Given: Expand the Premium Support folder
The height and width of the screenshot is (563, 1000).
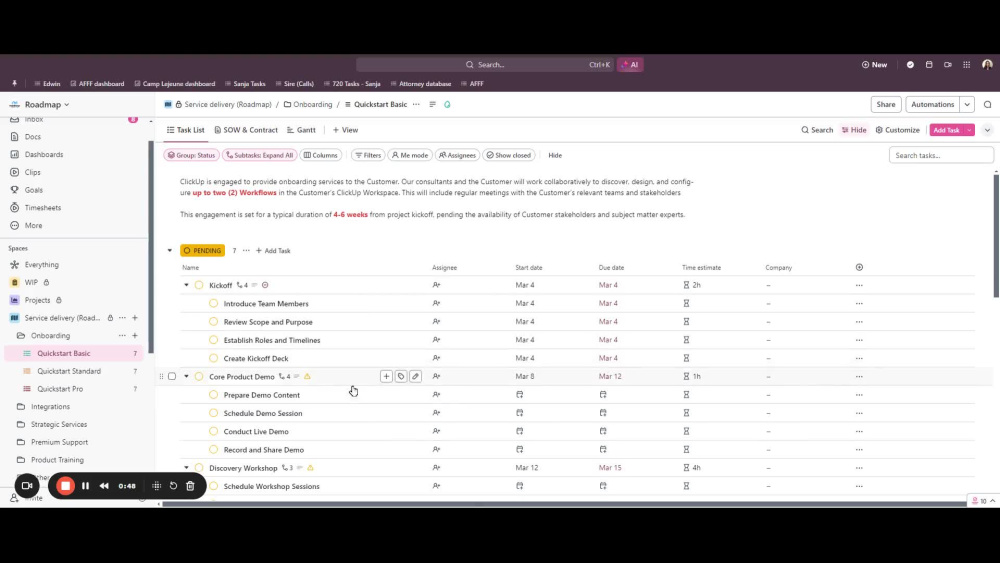Looking at the screenshot, I should click(59, 442).
